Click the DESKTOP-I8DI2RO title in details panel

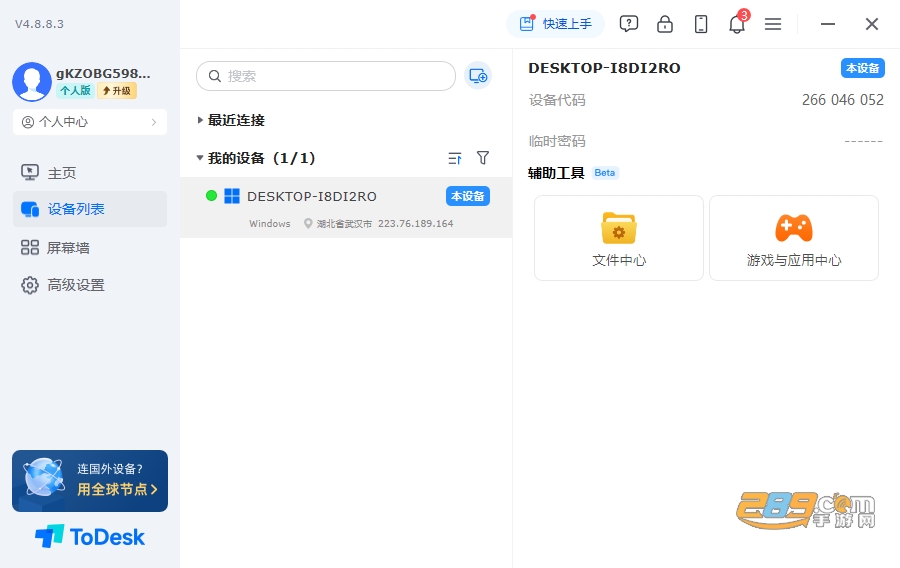coord(604,68)
